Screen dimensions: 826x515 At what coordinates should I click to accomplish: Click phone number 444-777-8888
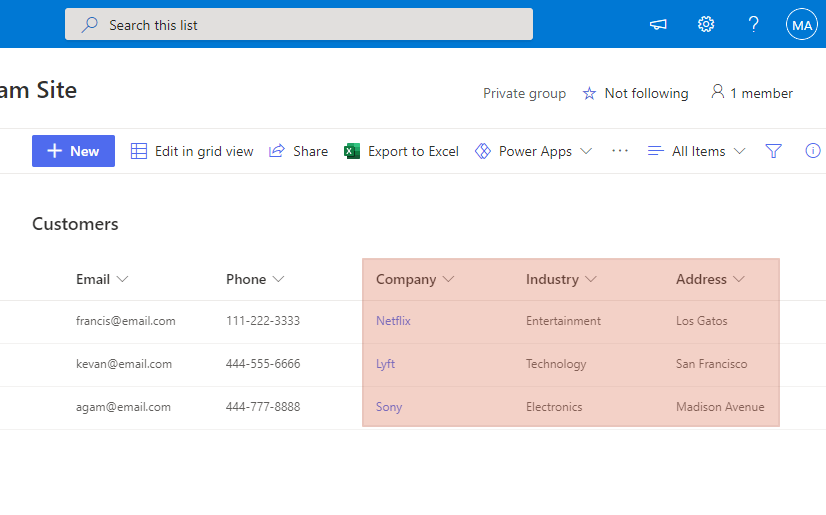coord(263,407)
